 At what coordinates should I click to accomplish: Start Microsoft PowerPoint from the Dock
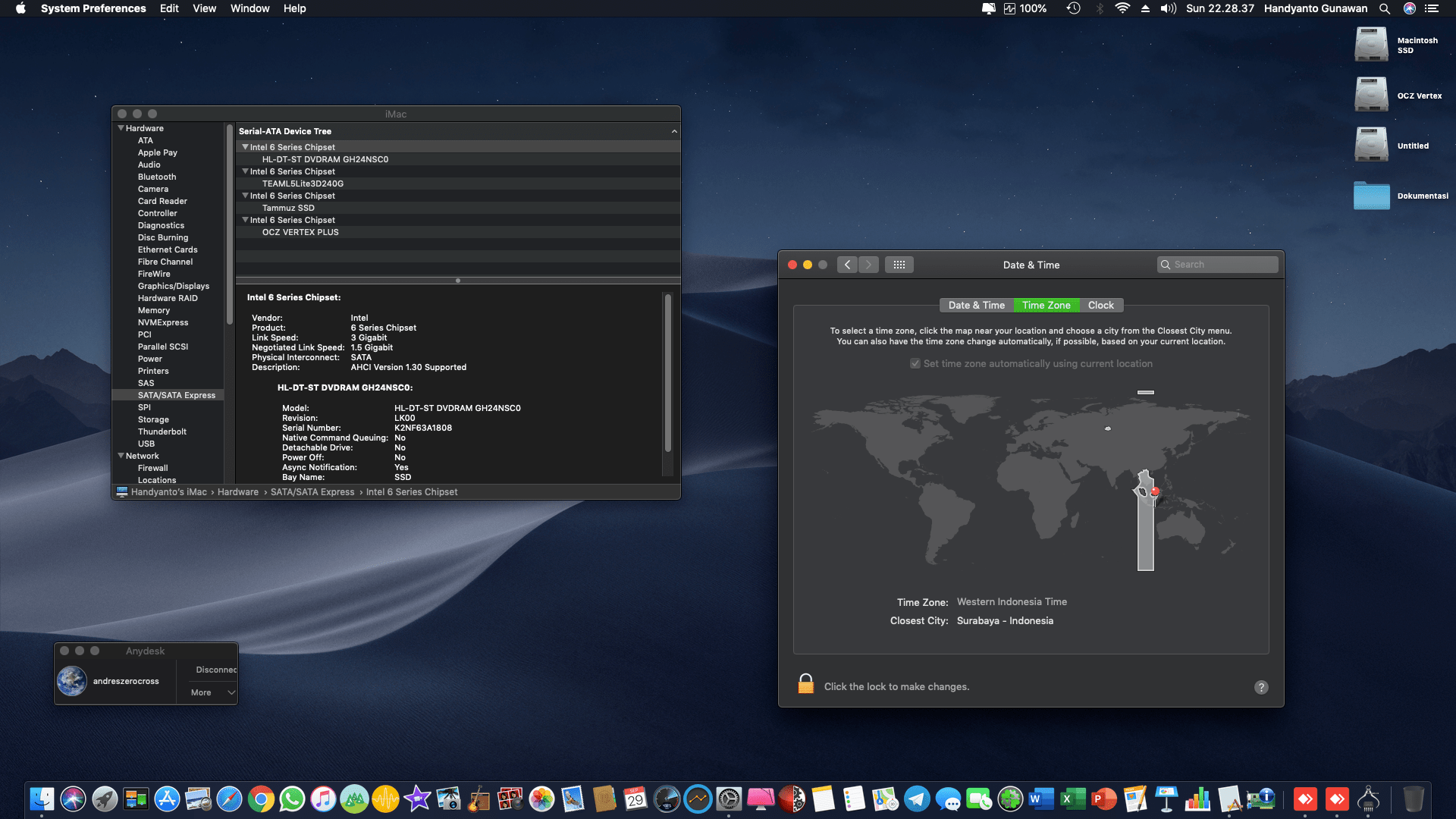click(1103, 799)
